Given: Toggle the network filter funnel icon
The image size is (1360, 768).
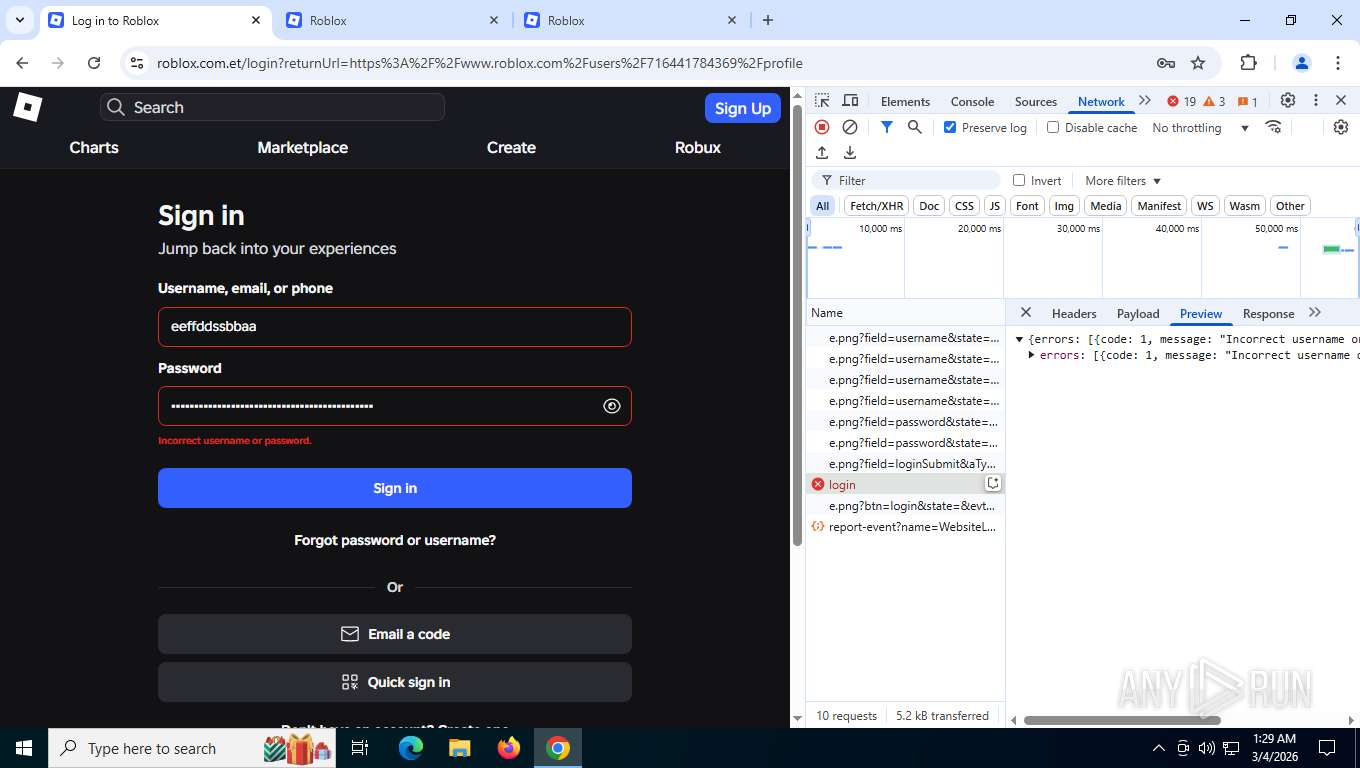Looking at the screenshot, I should click(886, 127).
